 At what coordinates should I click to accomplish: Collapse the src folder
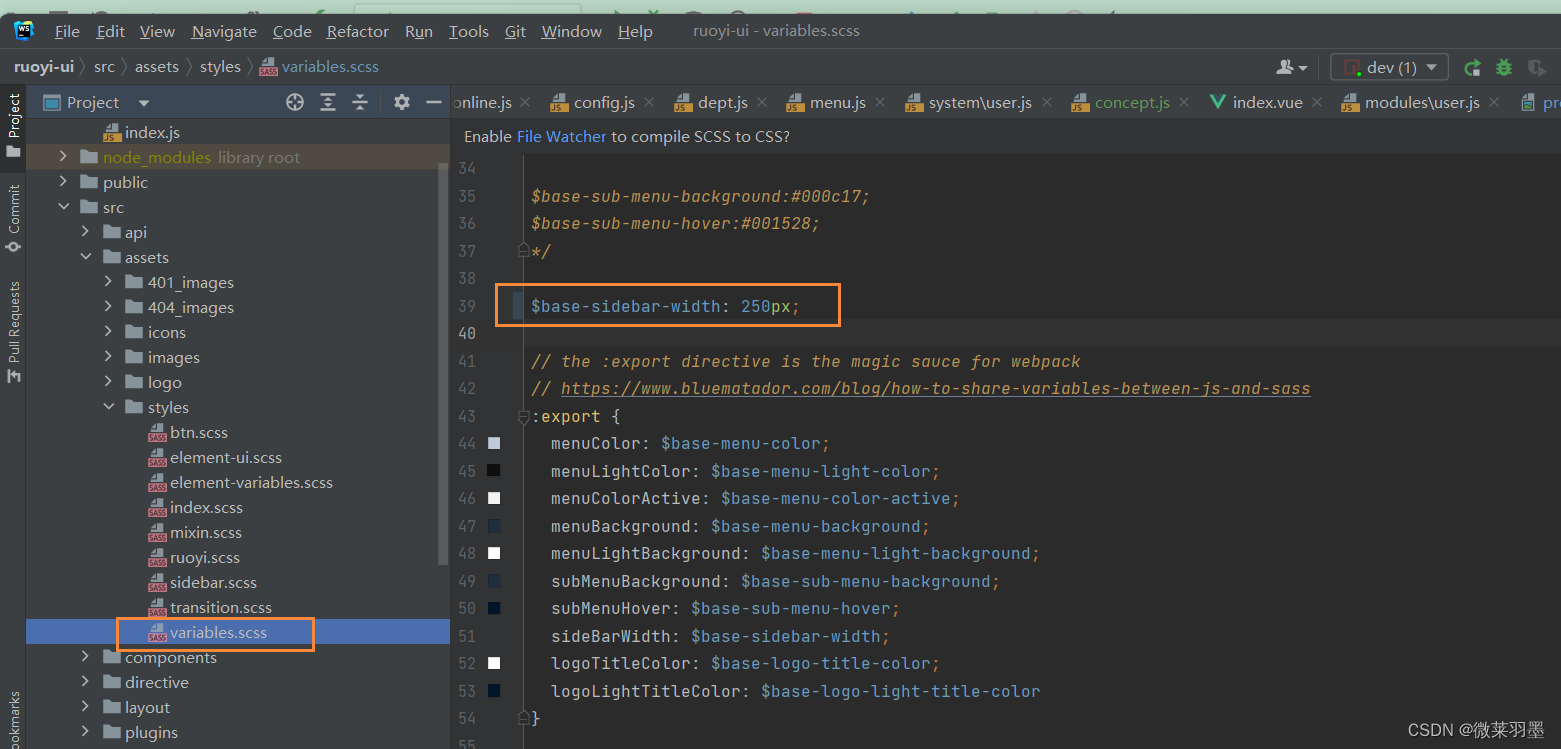(63, 207)
